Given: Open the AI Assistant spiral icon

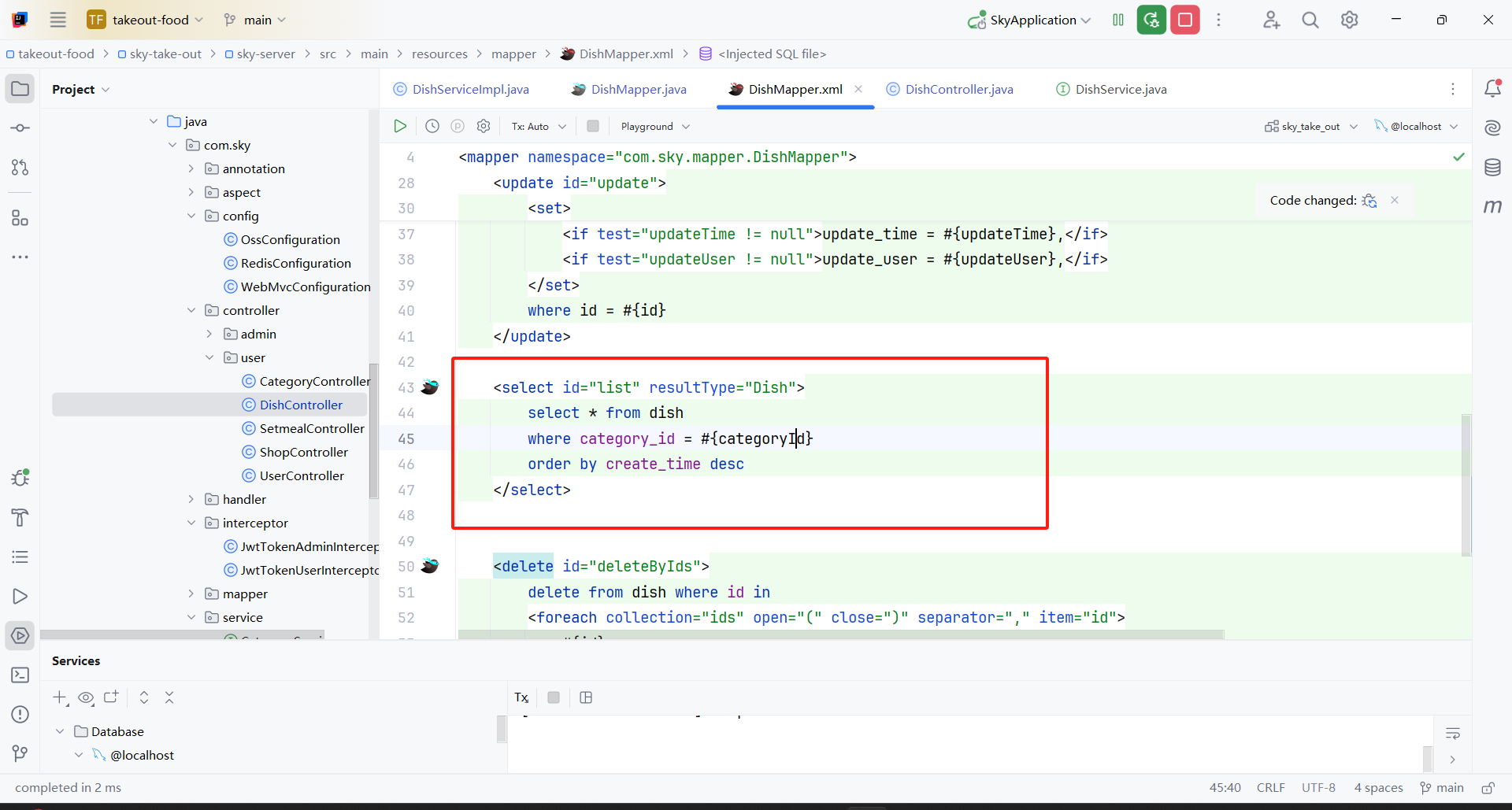Looking at the screenshot, I should tap(1492, 128).
